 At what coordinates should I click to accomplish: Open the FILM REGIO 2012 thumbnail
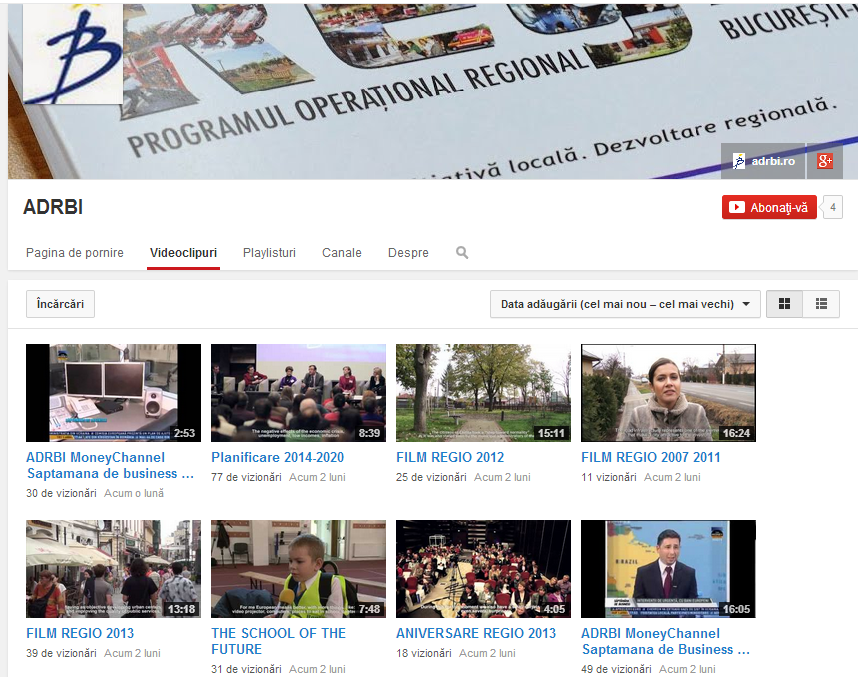[483, 393]
